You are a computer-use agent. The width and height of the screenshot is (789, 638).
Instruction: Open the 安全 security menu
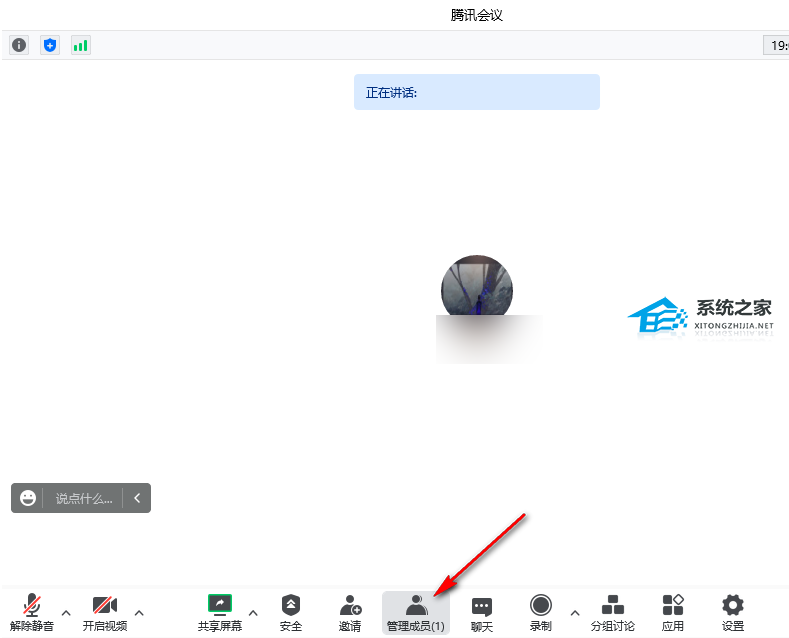click(291, 612)
